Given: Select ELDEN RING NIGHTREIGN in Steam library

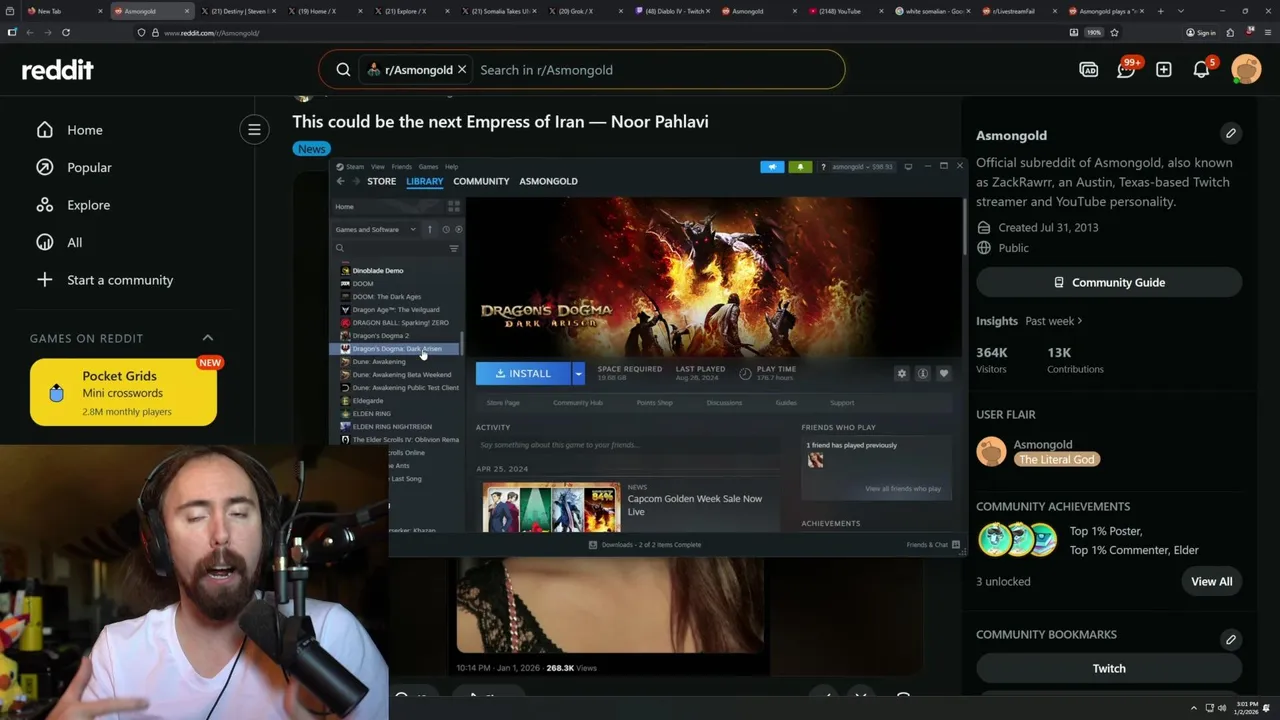Looking at the screenshot, I should tap(392, 427).
